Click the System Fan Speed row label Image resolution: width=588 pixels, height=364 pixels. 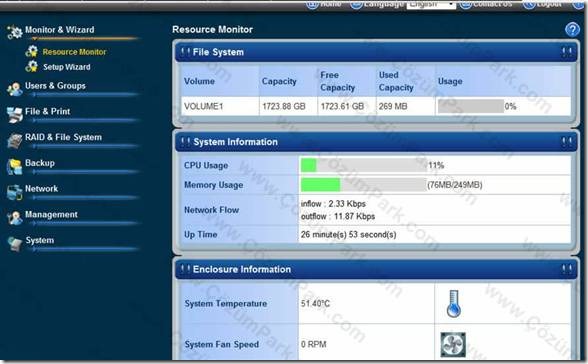click(x=222, y=344)
